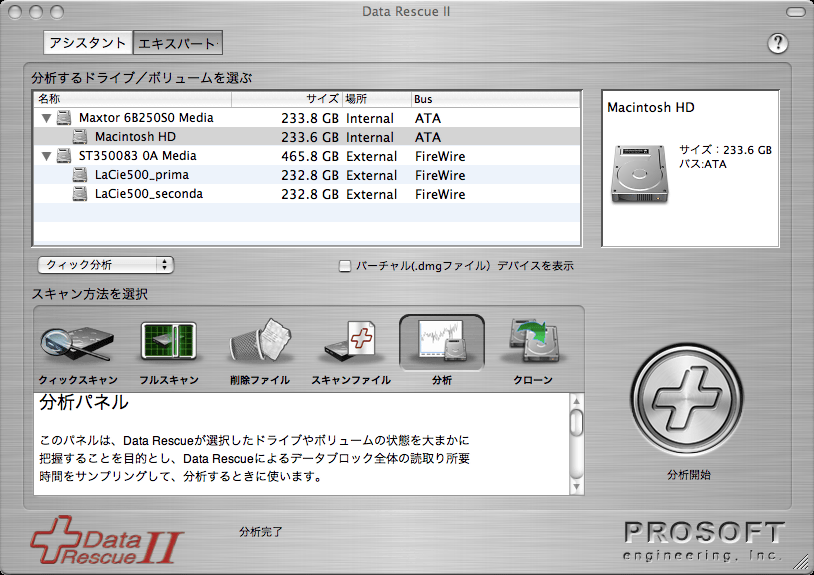Select the ST350083 0A Media row

click(307, 156)
